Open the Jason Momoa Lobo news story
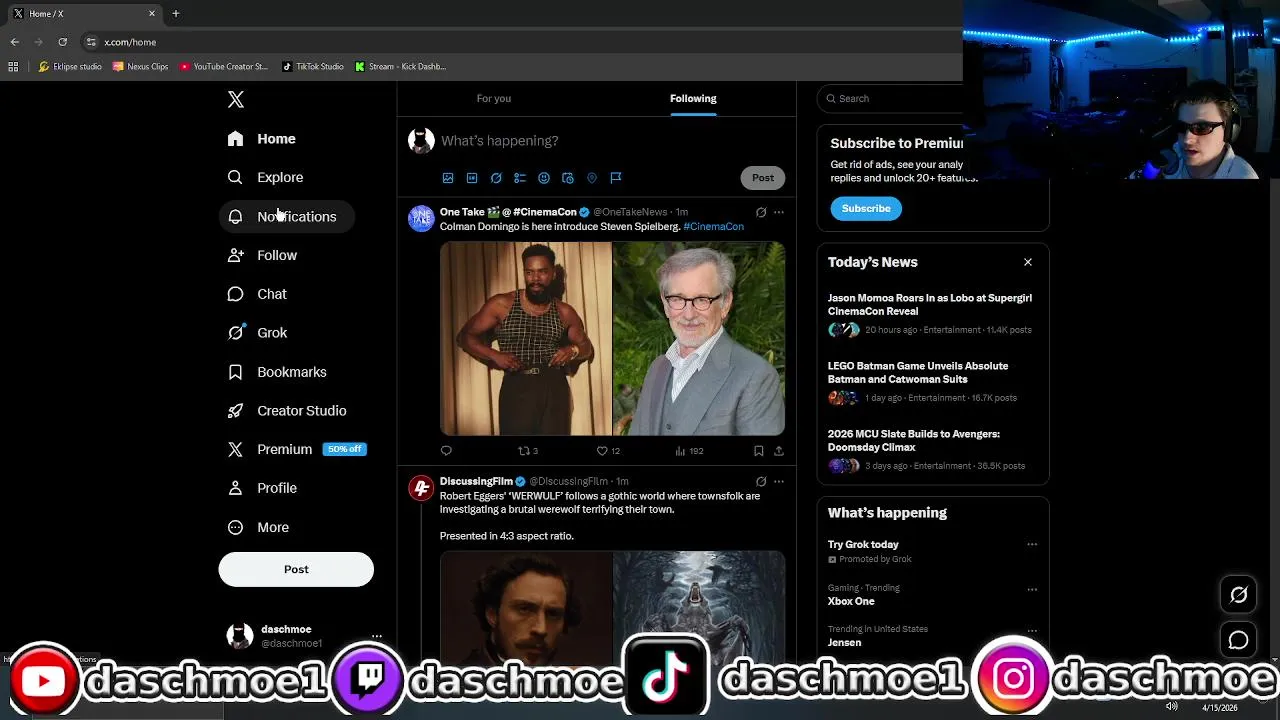Viewport: 1280px width, 720px height. (932, 314)
